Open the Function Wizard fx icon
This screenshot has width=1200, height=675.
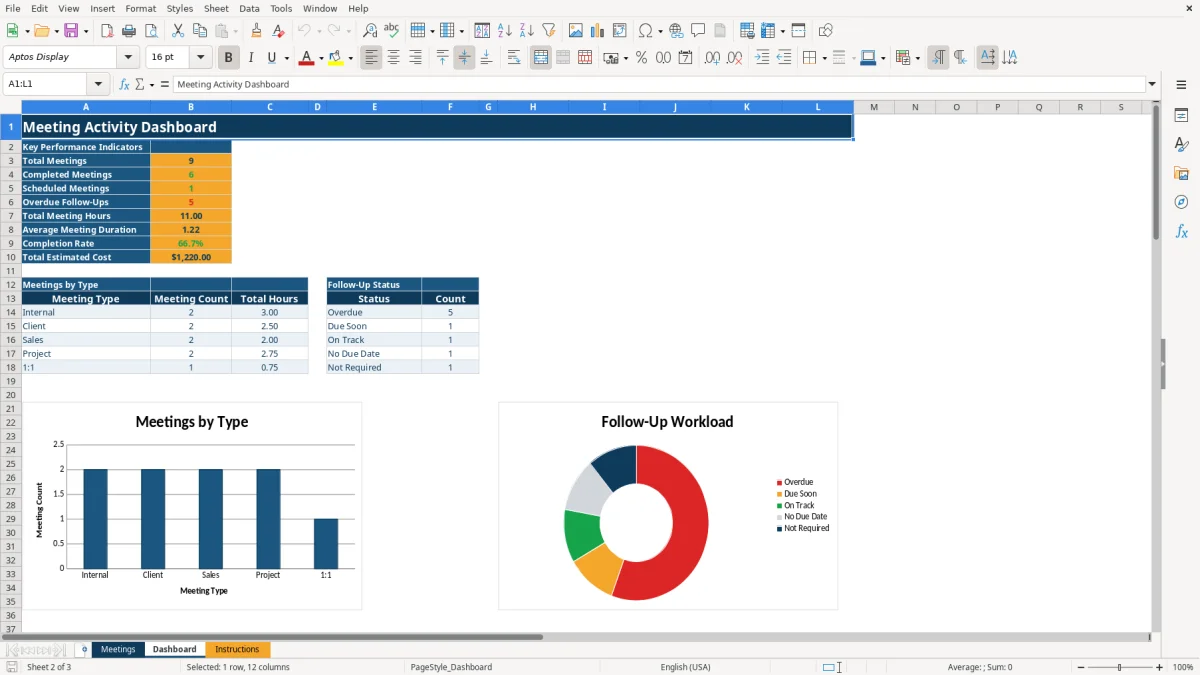[x=124, y=84]
